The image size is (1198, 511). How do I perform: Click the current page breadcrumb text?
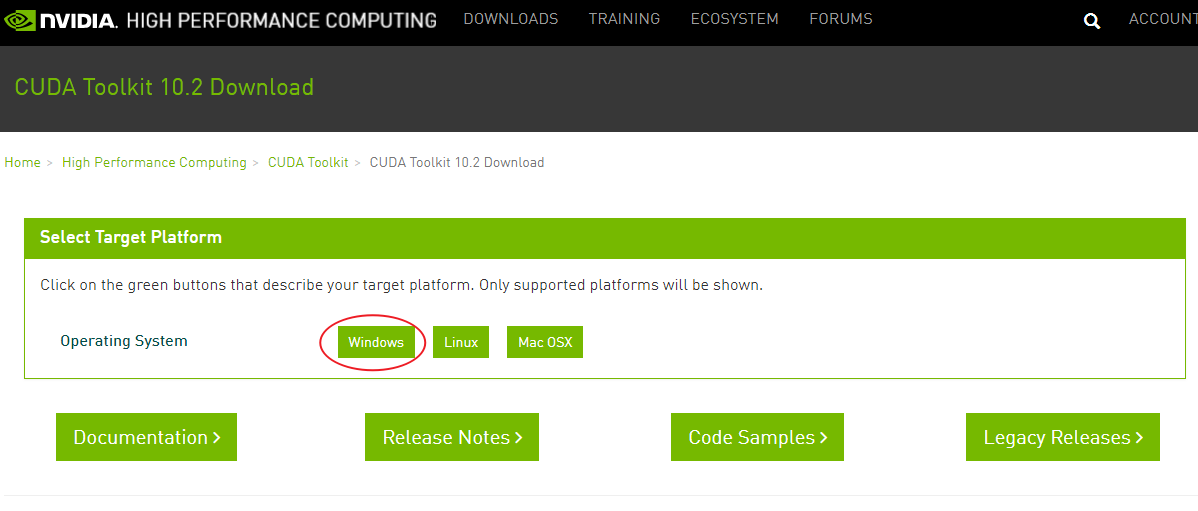tap(457, 163)
